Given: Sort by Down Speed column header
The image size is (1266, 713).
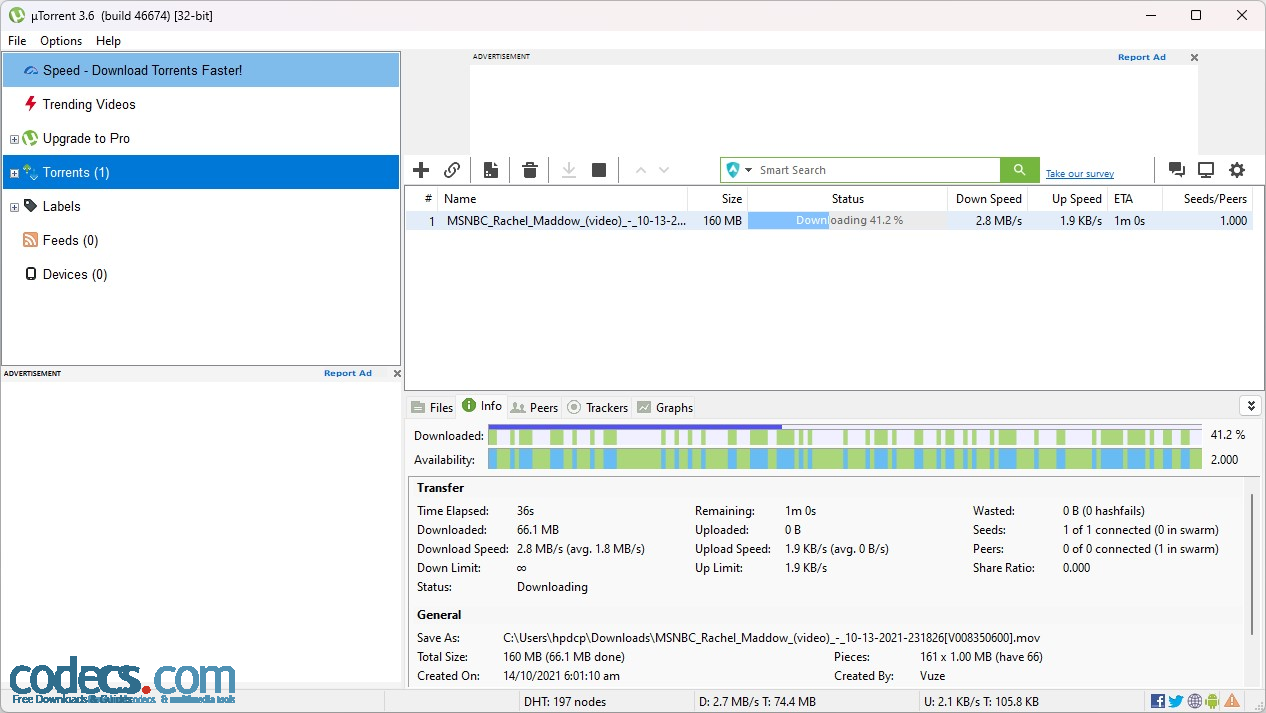Looking at the screenshot, I should [987, 199].
